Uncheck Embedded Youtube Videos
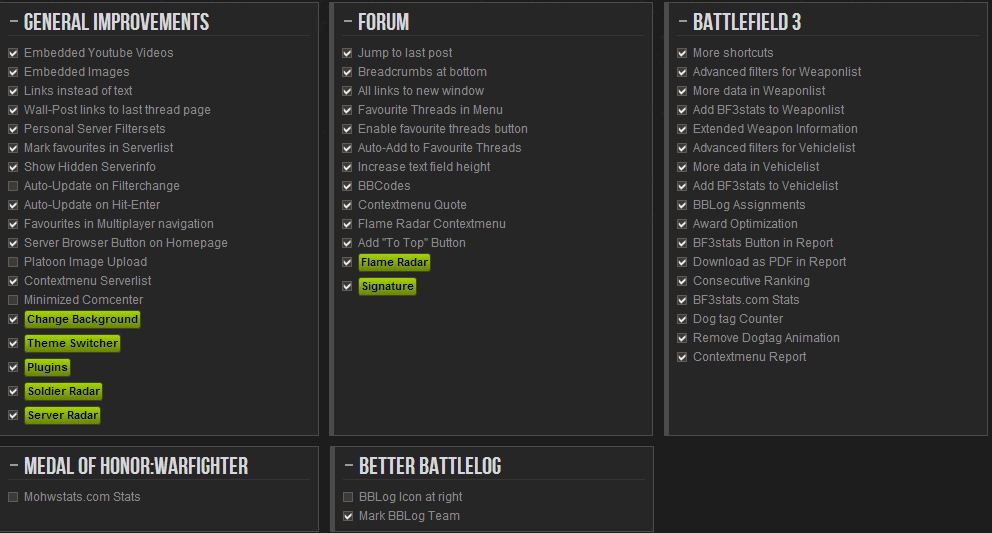The height and width of the screenshot is (533, 992). [x=13, y=53]
